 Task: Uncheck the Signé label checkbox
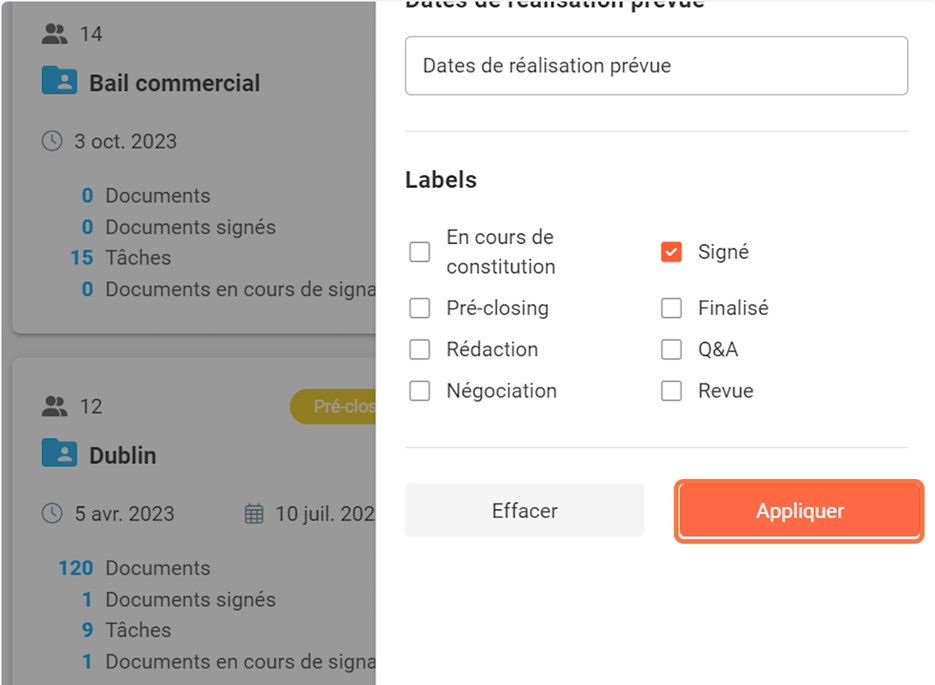(671, 252)
